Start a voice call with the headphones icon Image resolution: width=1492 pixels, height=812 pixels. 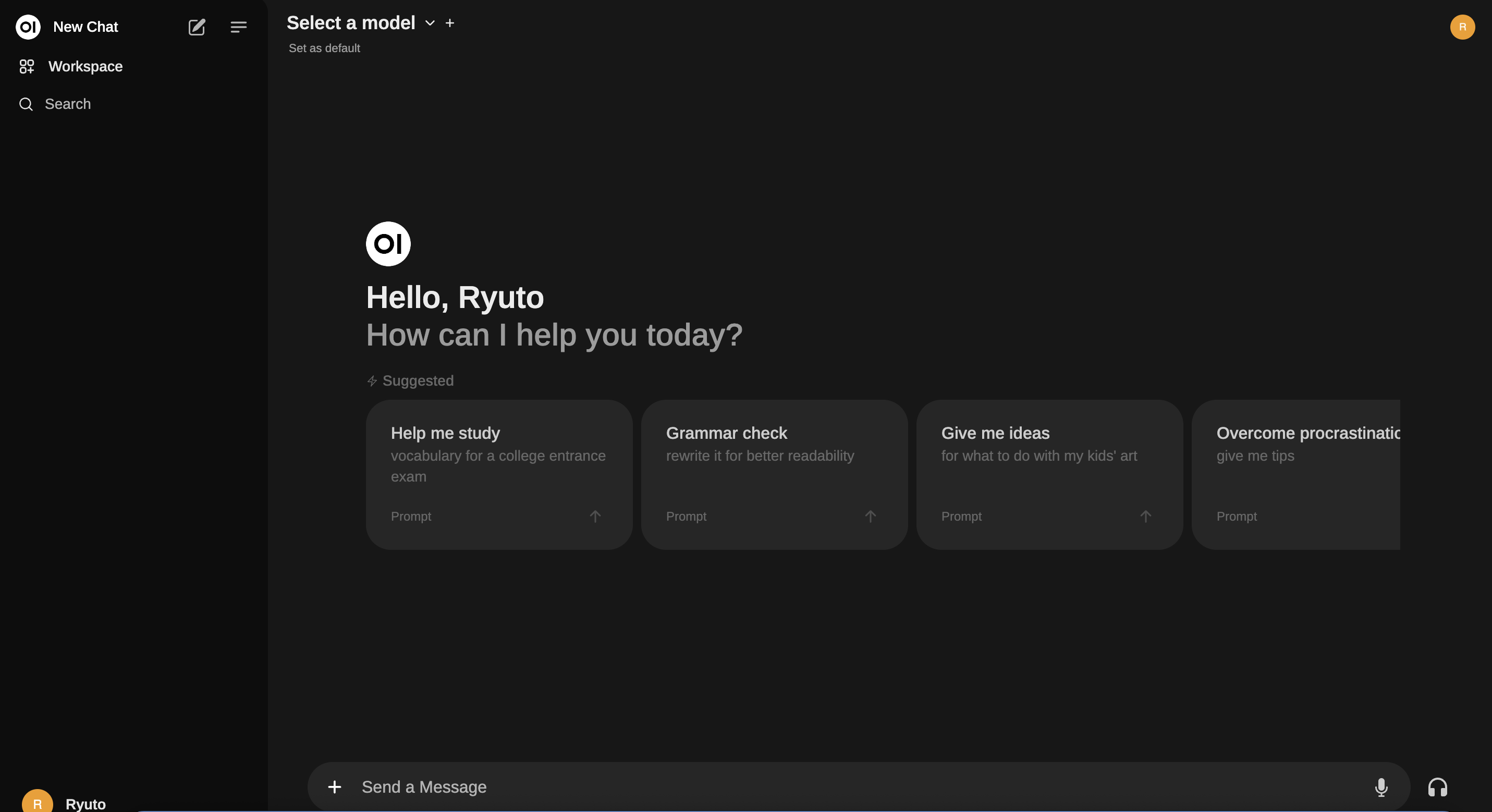coord(1437,786)
